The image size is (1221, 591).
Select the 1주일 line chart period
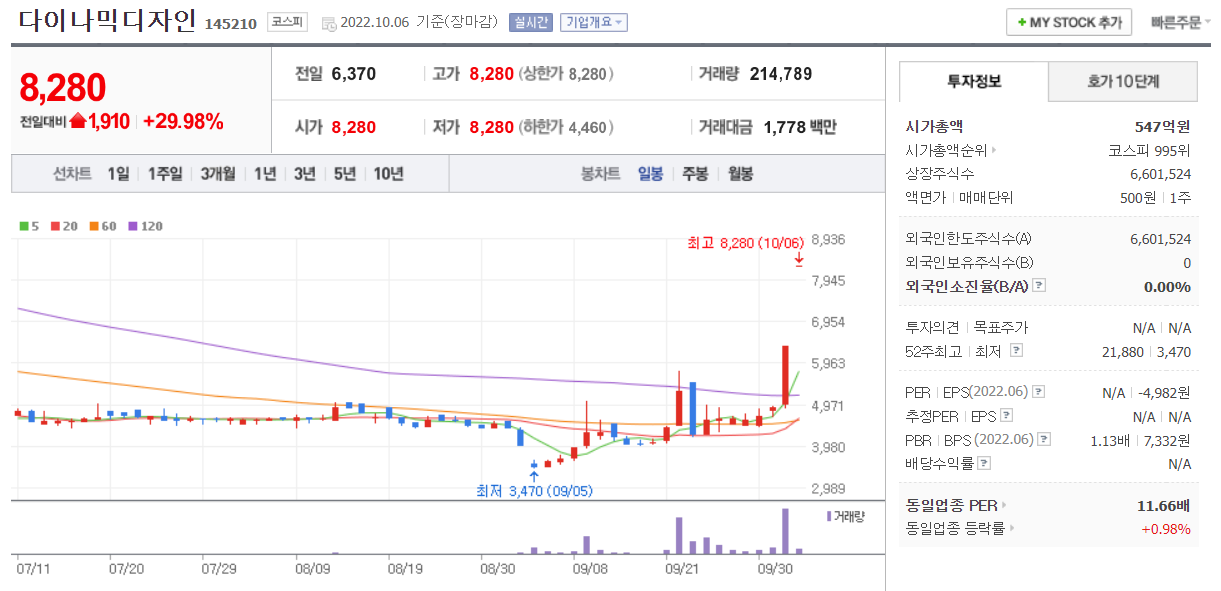coord(165,174)
